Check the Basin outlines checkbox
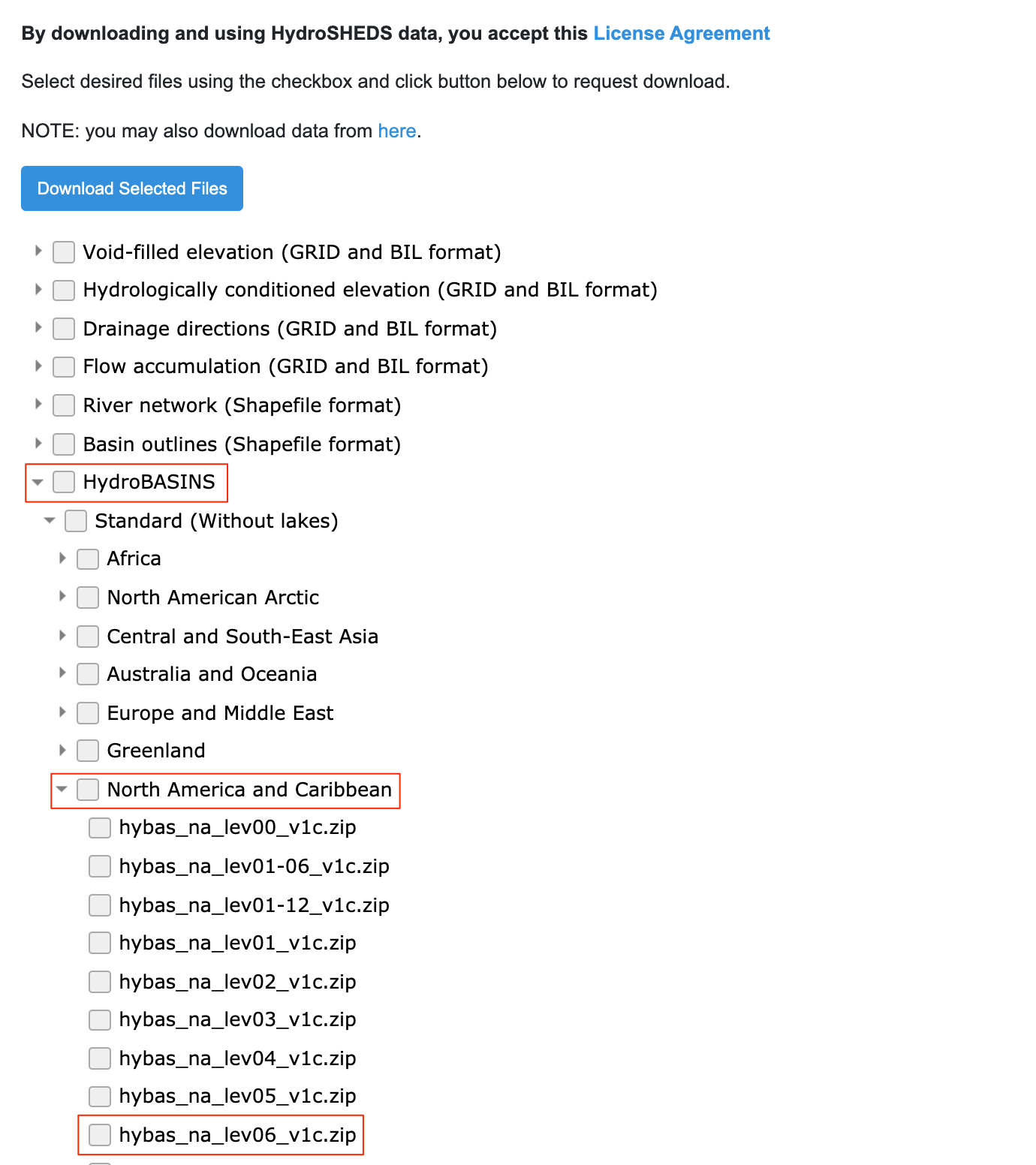Viewport: 1036px width, 1165px height. (x=64, y=444)
